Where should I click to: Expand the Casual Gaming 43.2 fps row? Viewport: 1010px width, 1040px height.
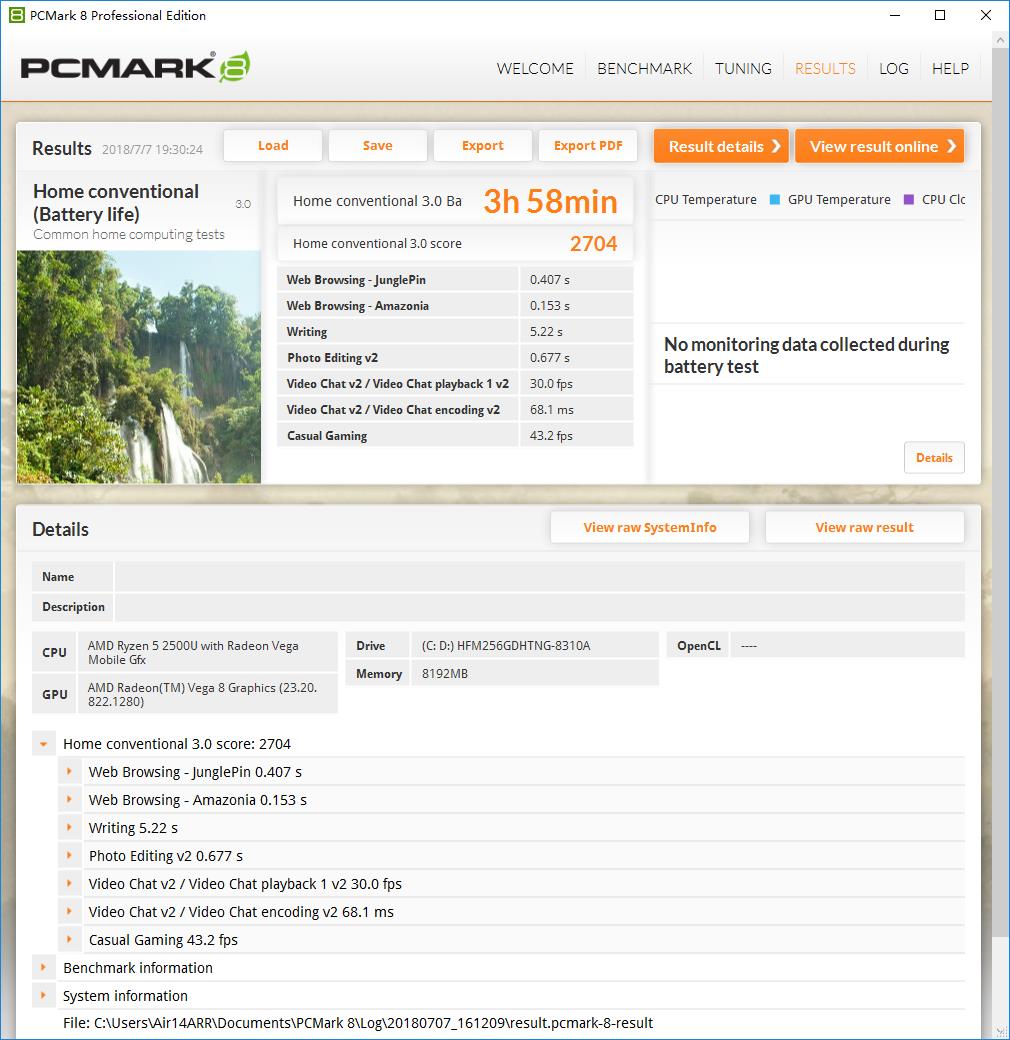tap(70, 940)
